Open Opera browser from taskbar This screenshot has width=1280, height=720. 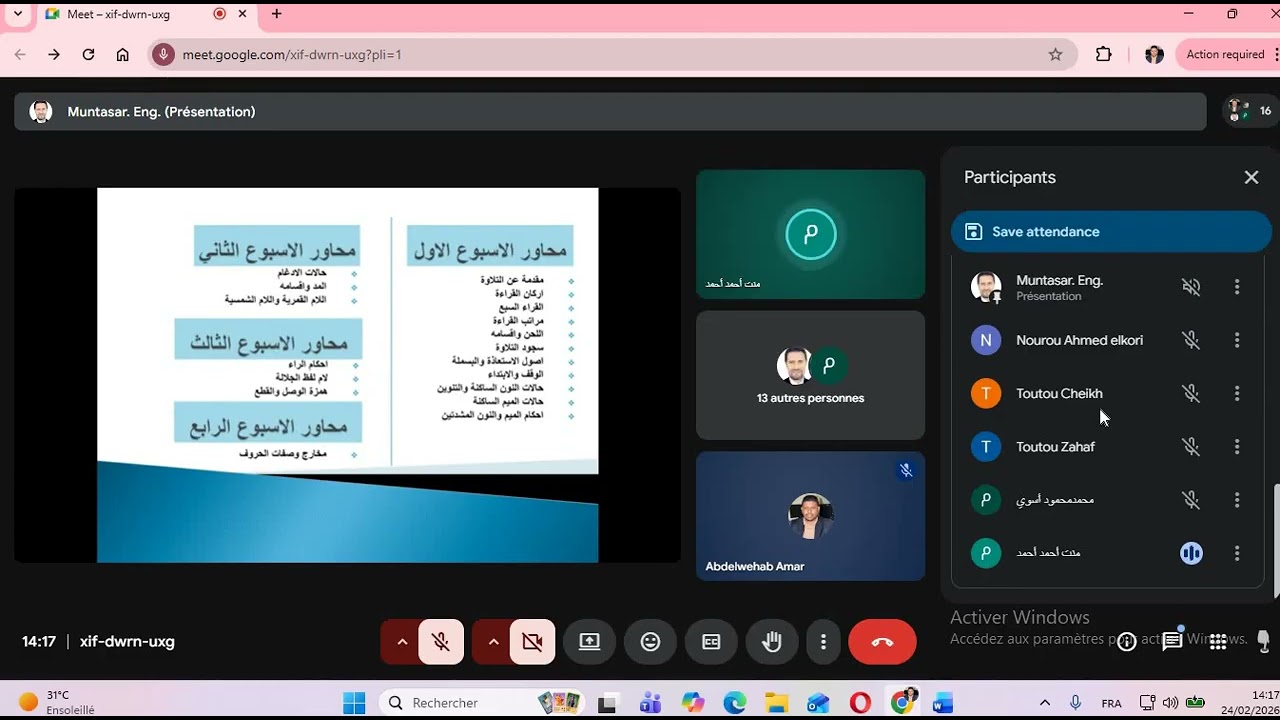click(861, 703)
